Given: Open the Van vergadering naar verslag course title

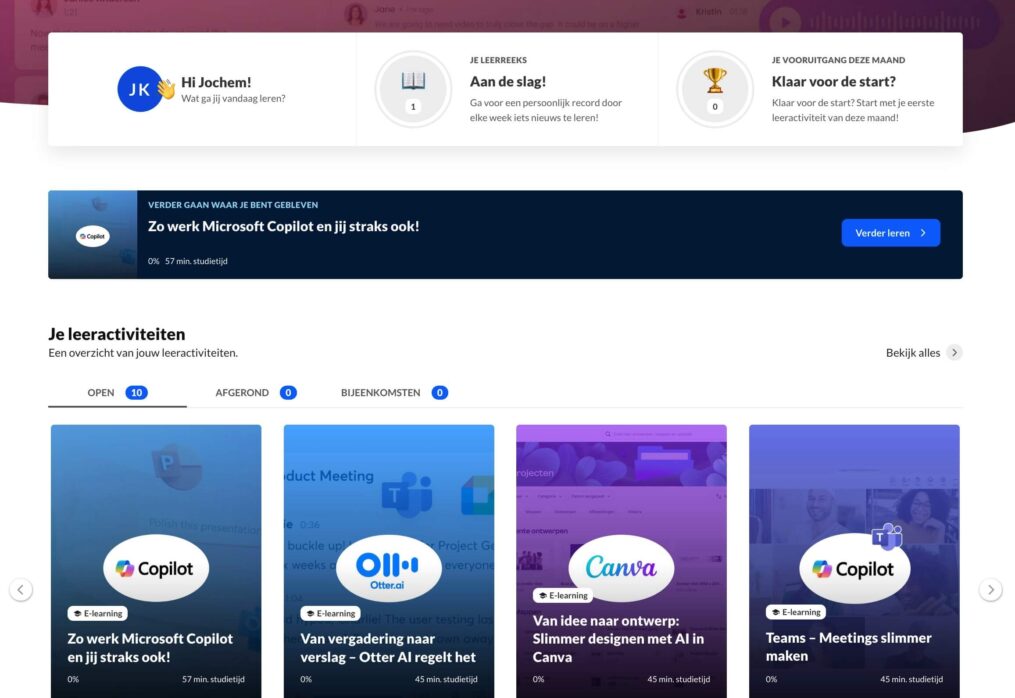Looking at the screenshot, I should [x=388, y=647].
